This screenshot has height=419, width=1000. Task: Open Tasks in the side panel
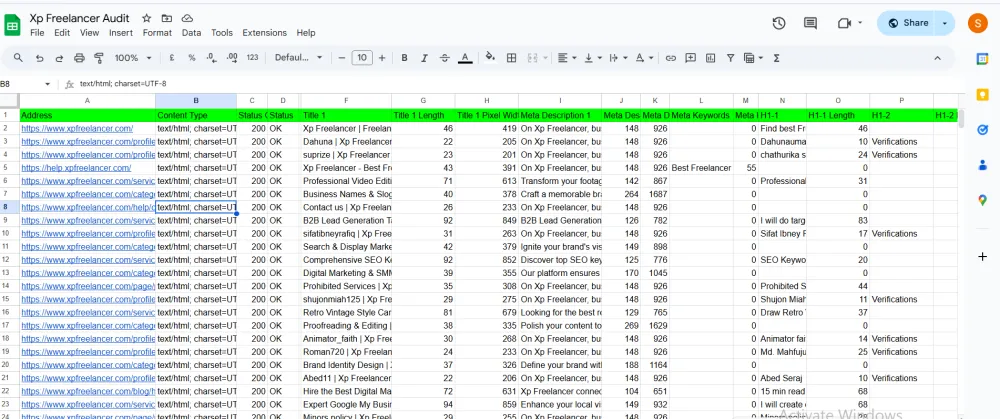pos(982,129)
